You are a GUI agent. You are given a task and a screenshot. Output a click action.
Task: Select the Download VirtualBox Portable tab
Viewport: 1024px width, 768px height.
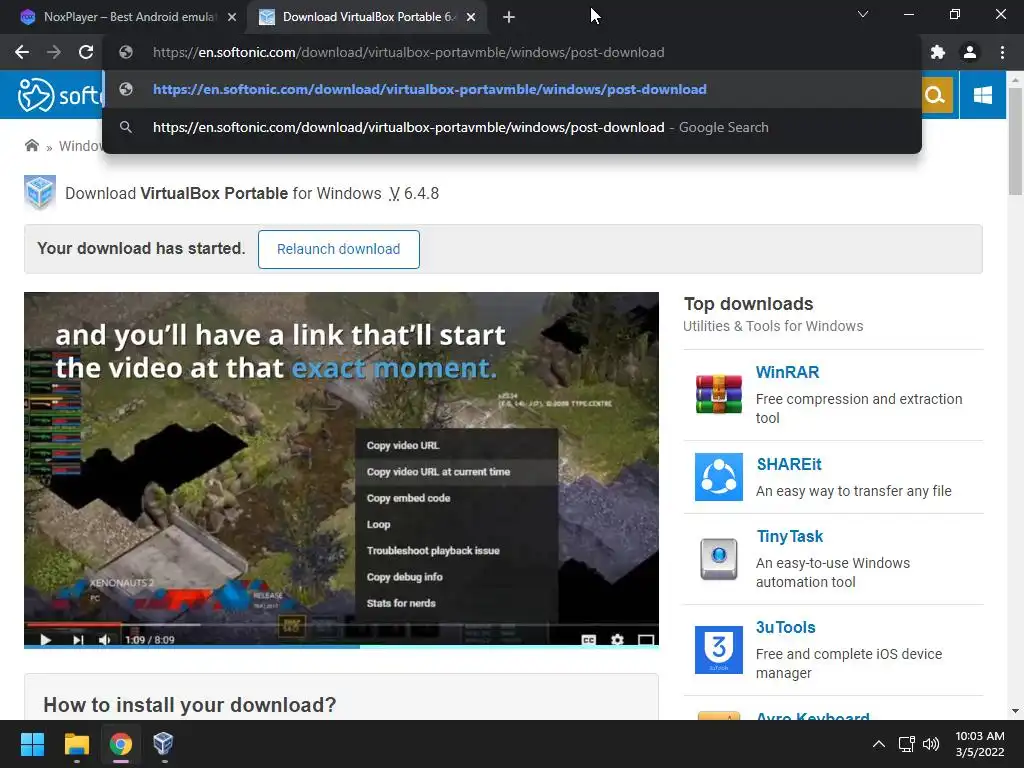[x=368, y=17]
